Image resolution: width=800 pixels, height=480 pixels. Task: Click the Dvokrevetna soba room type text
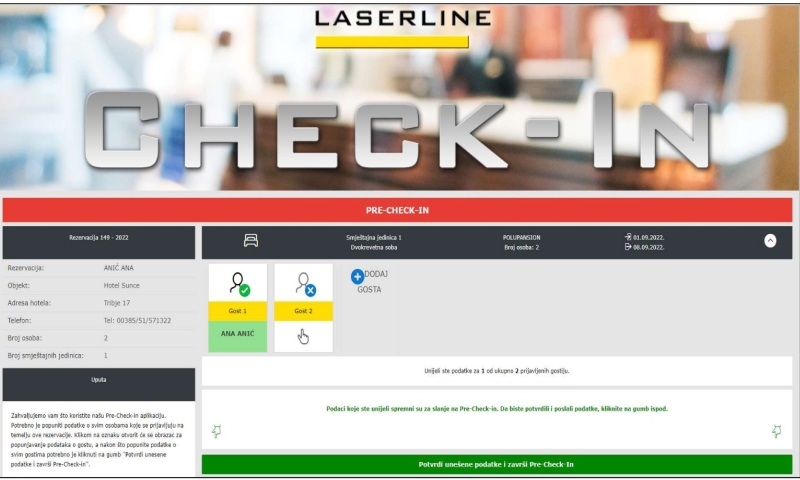pos(373,247)
